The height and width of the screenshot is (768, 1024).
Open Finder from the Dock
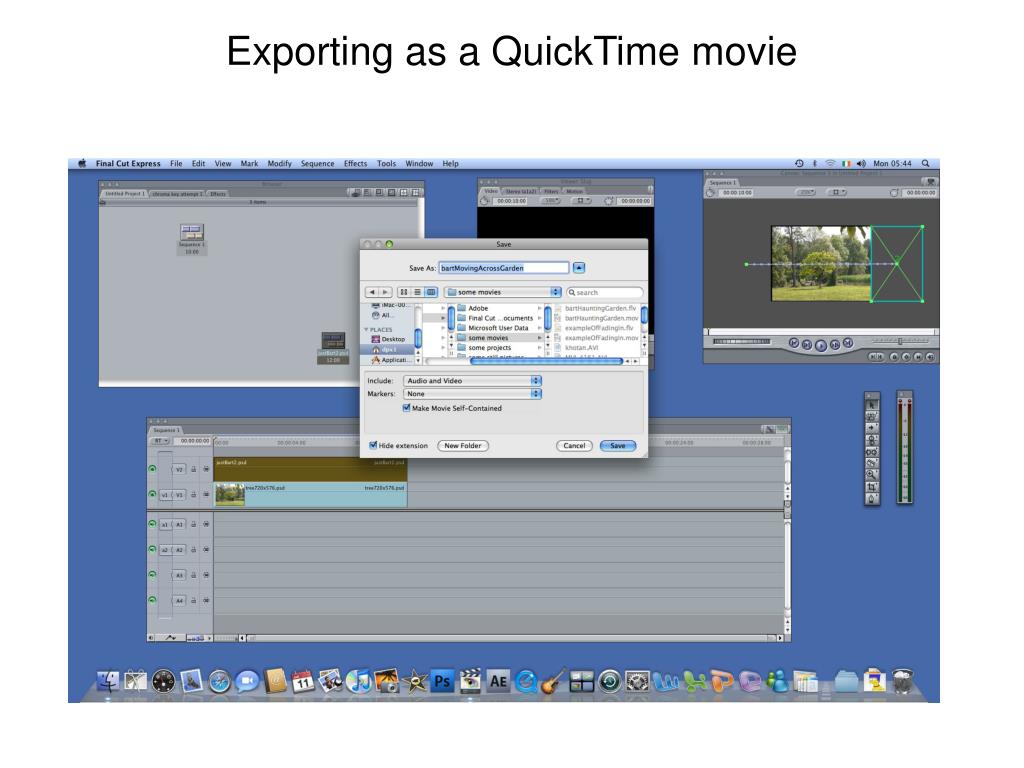click(108, 682)
